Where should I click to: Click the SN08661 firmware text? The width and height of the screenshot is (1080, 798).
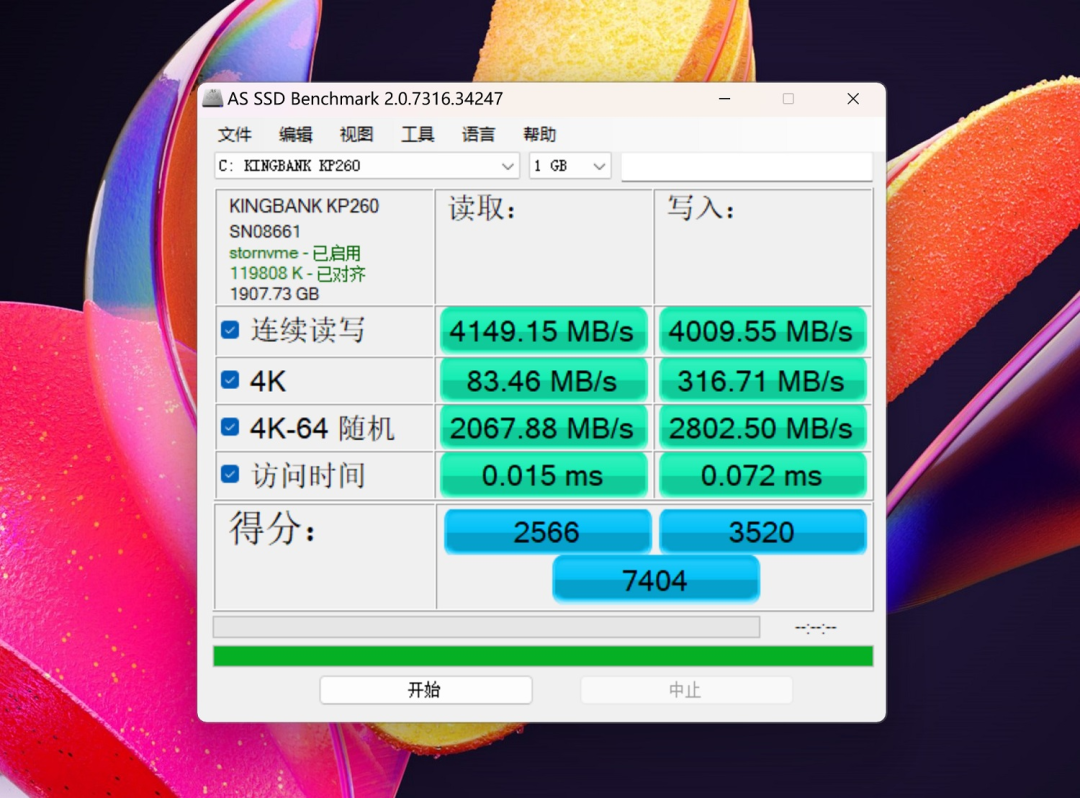pyautogui.click(x=264, y=231)
